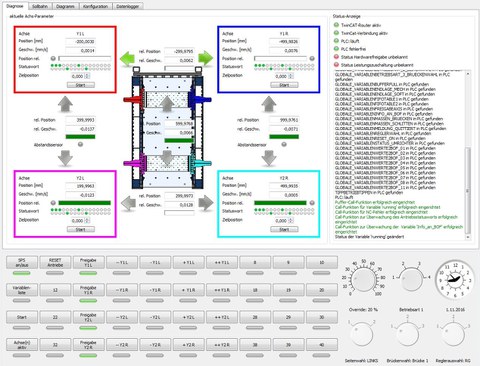Click the gray left arrow beside the Y2 L box
Viewport: 480px width, 366px height.
point(128,203)
